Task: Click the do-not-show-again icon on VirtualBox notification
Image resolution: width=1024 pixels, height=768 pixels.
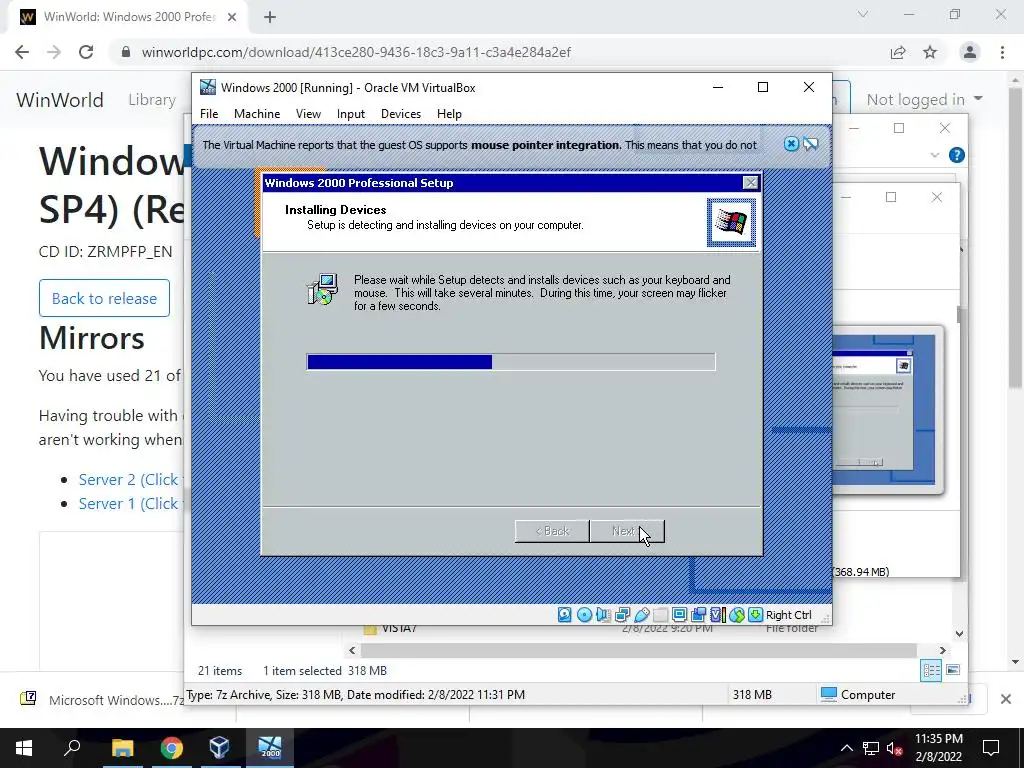Action: point(810,144)
